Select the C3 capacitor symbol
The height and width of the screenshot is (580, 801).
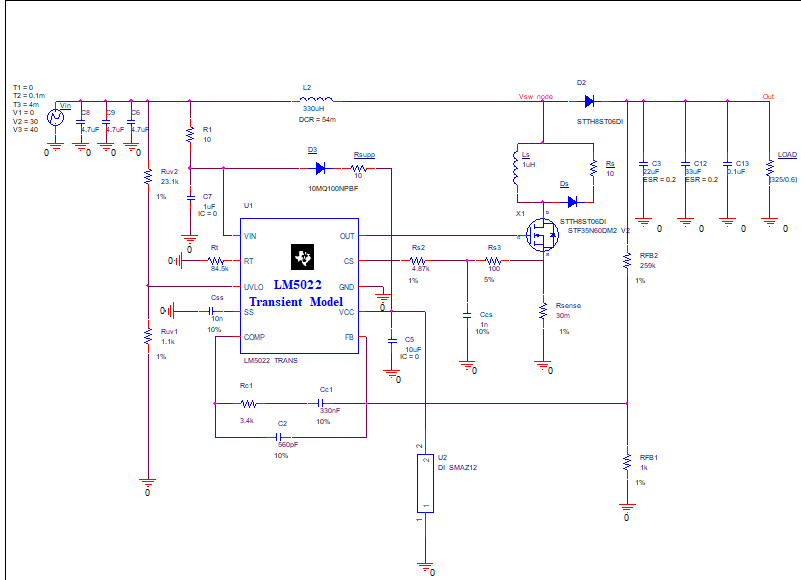(x=643, y=164)
